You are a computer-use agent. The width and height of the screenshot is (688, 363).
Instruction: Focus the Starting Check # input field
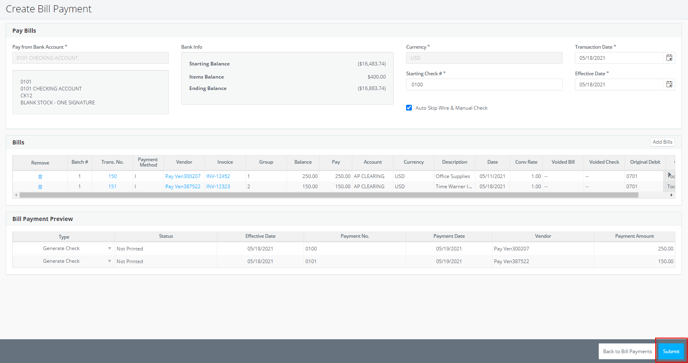pos(484,85)
